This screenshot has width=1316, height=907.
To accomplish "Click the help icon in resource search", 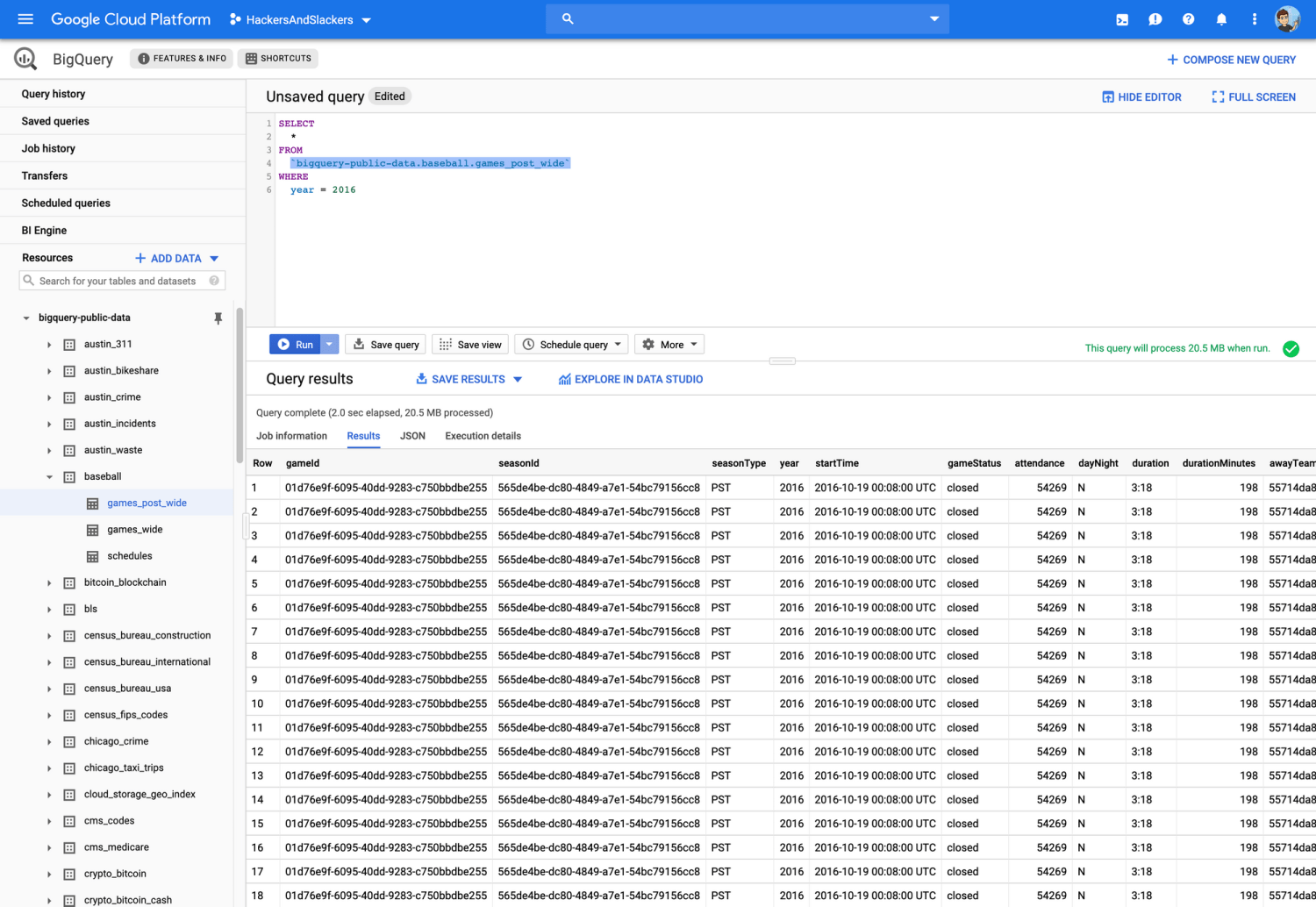I will tap(214, 281).
